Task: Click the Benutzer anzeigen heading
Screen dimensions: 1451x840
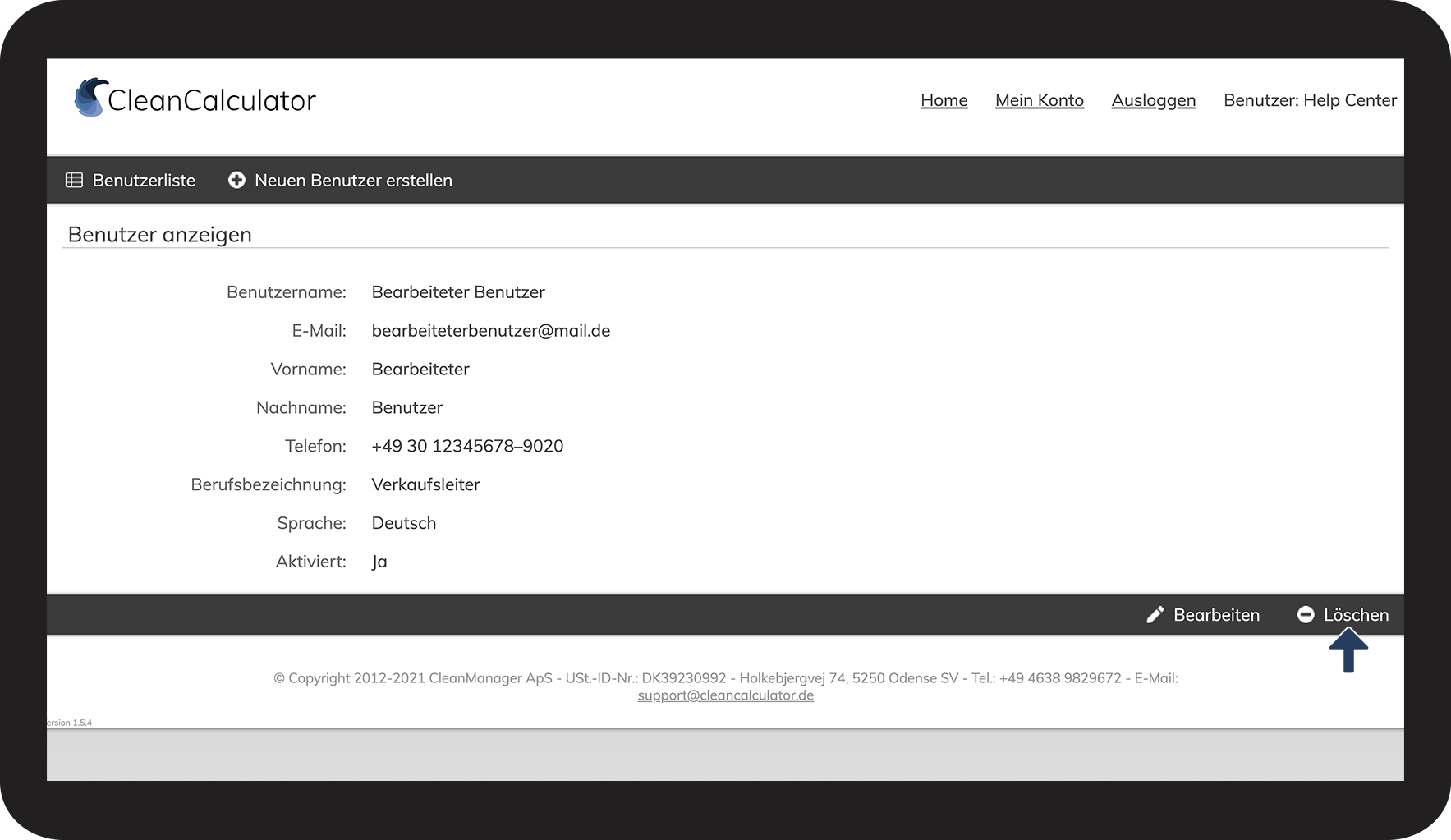Action: coord(160,234)
